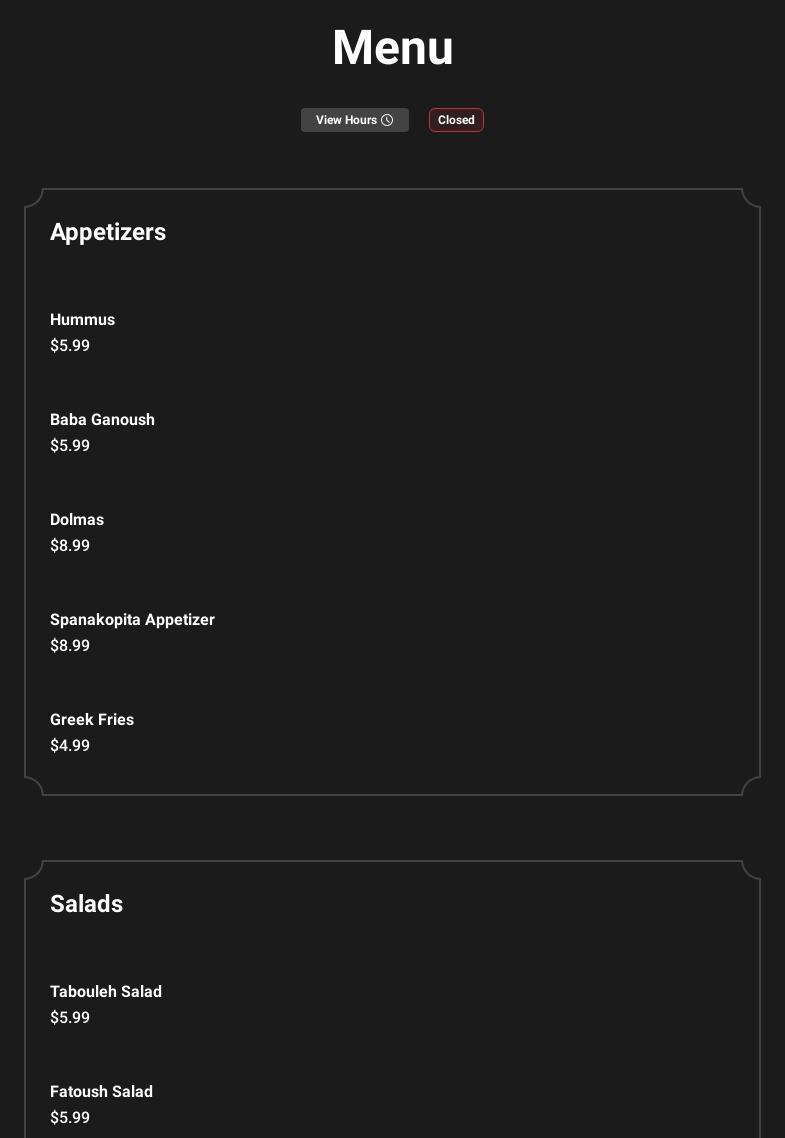Select the Salads section heading
The image size is (785, 1138).
[x=86, y=904]
